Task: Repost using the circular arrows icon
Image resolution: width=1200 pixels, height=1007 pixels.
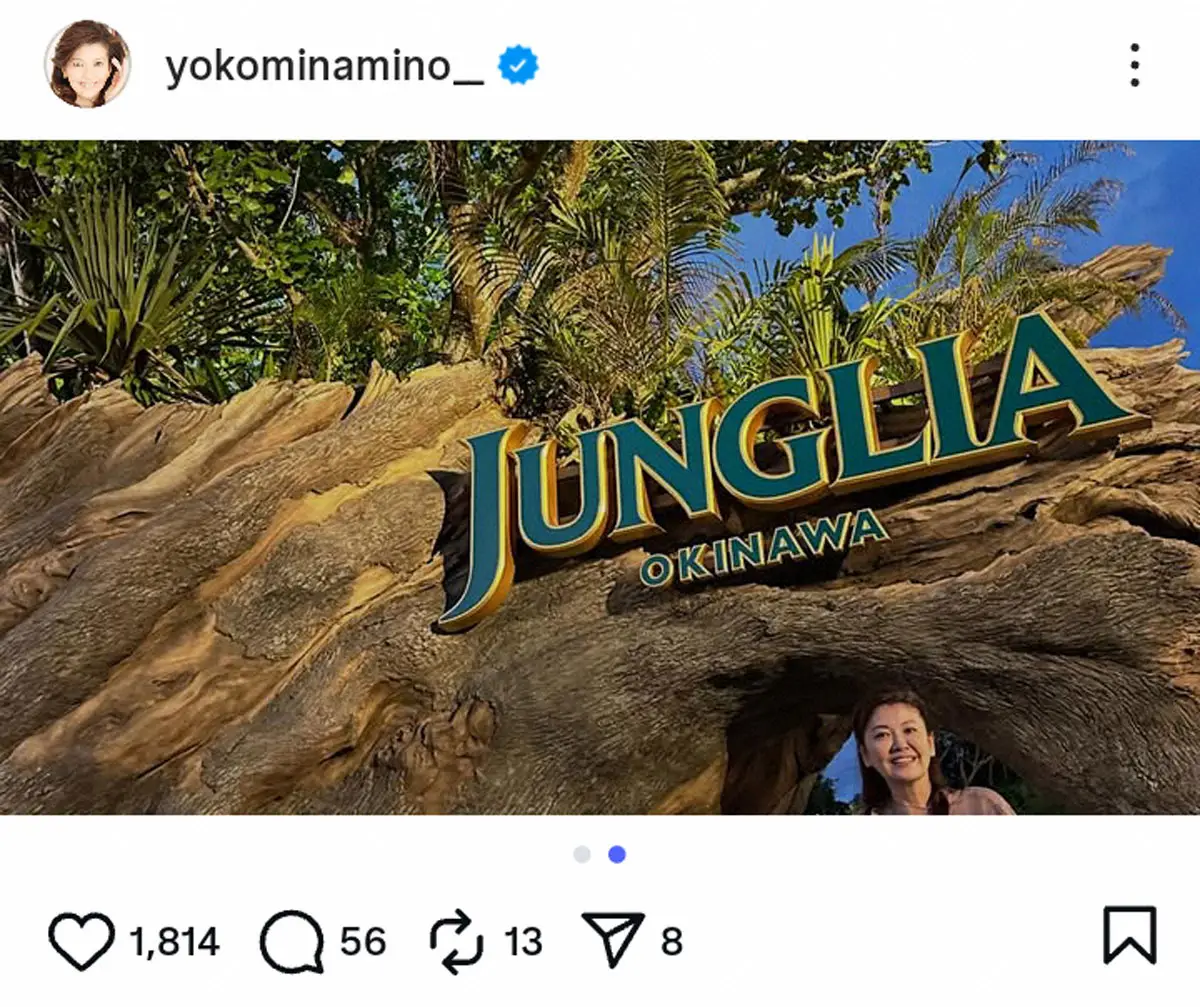Action: pyautogui.click(x=458, y=940)
